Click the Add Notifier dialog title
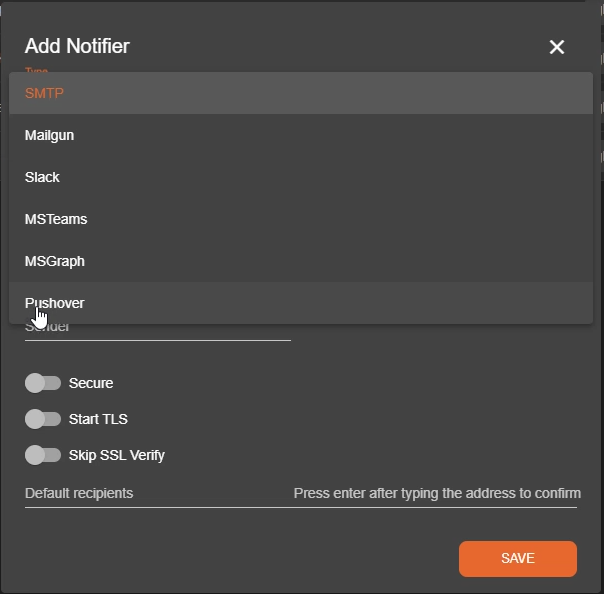 [x=77, y=46]
